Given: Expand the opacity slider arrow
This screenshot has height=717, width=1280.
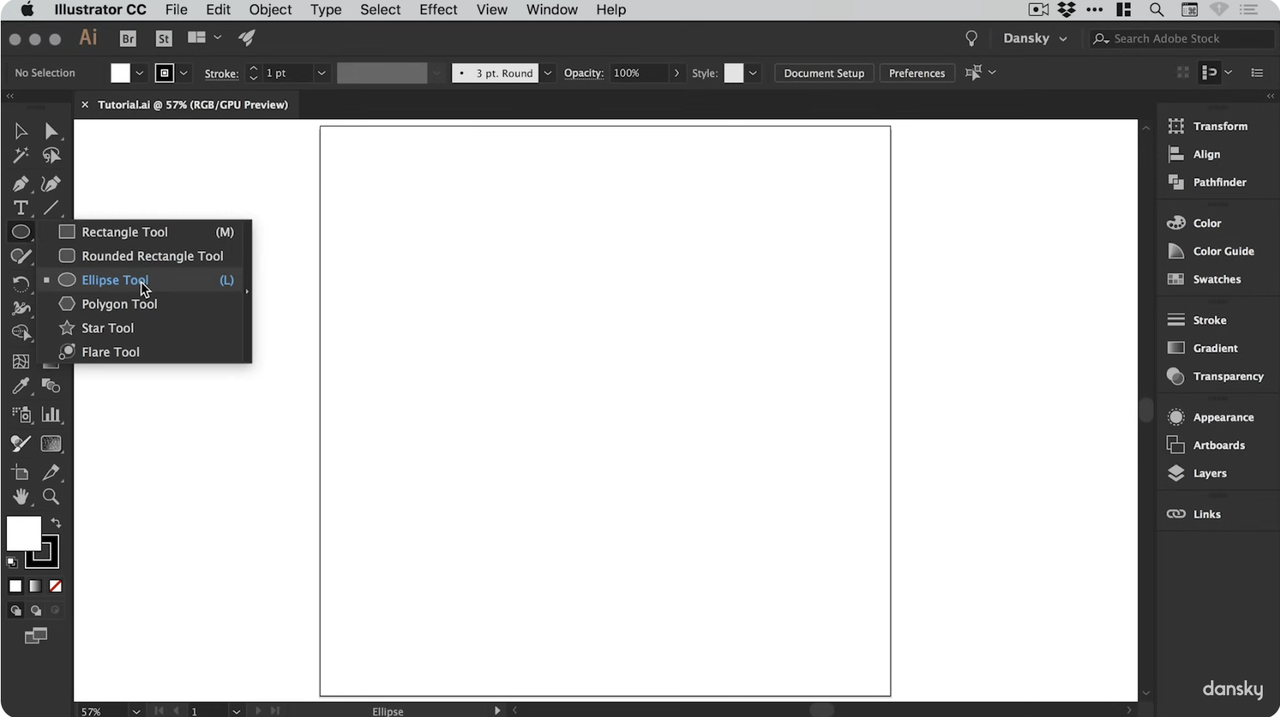Looking at the screenshot, I should pos(677,73).
